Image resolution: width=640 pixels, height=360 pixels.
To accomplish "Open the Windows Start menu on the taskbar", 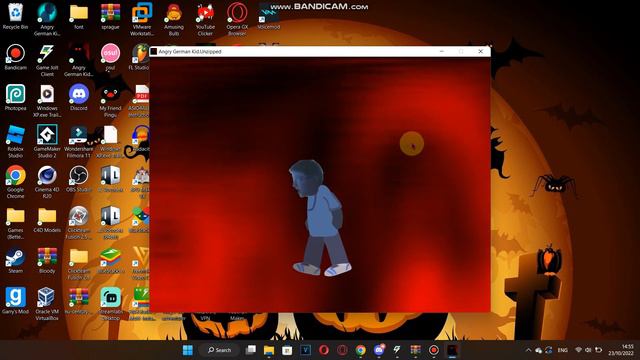I will pos(188,350).
